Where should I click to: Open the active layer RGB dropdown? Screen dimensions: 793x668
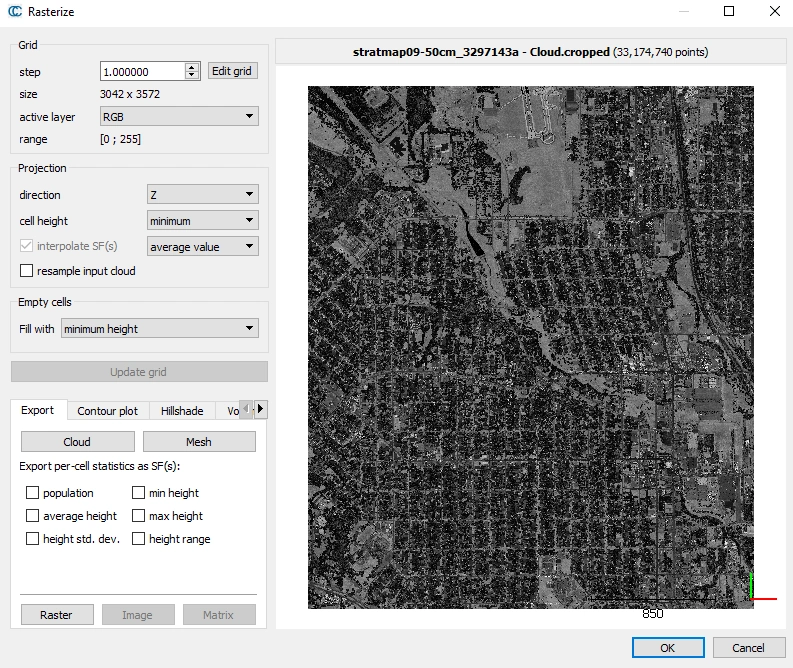[x=179, y=117]
